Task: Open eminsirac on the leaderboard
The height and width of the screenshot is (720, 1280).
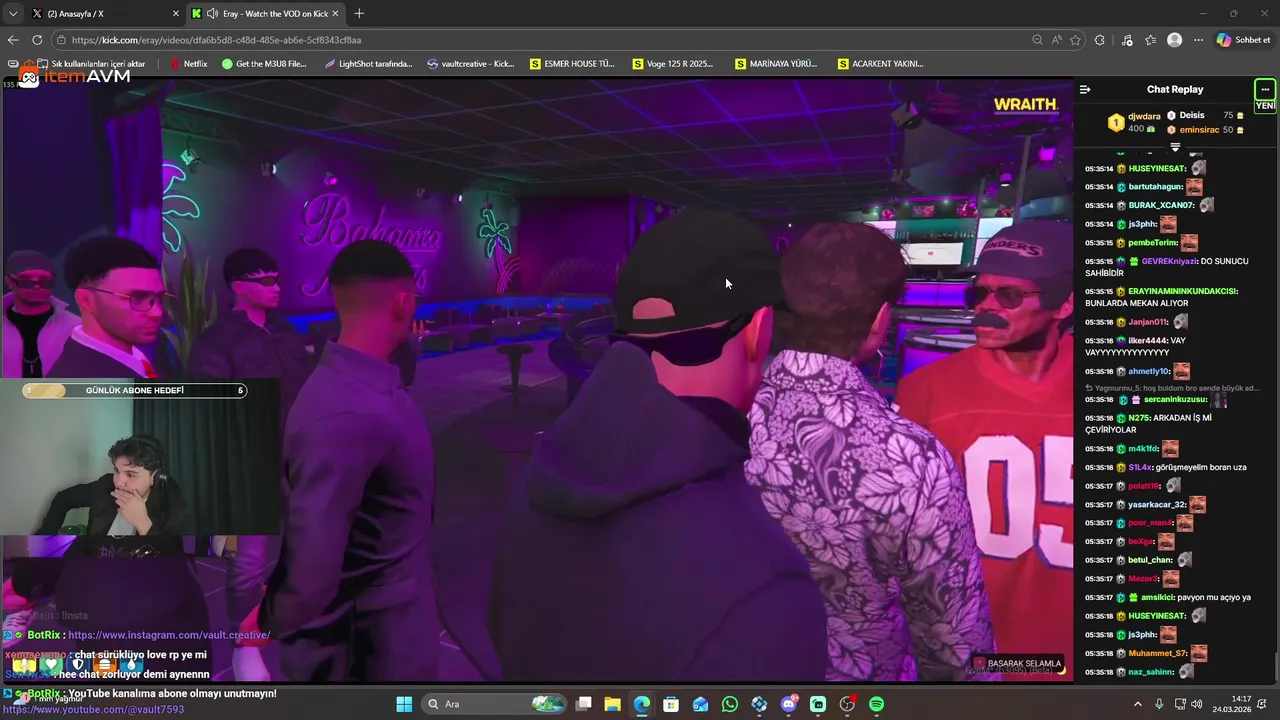Action: 1199,130
